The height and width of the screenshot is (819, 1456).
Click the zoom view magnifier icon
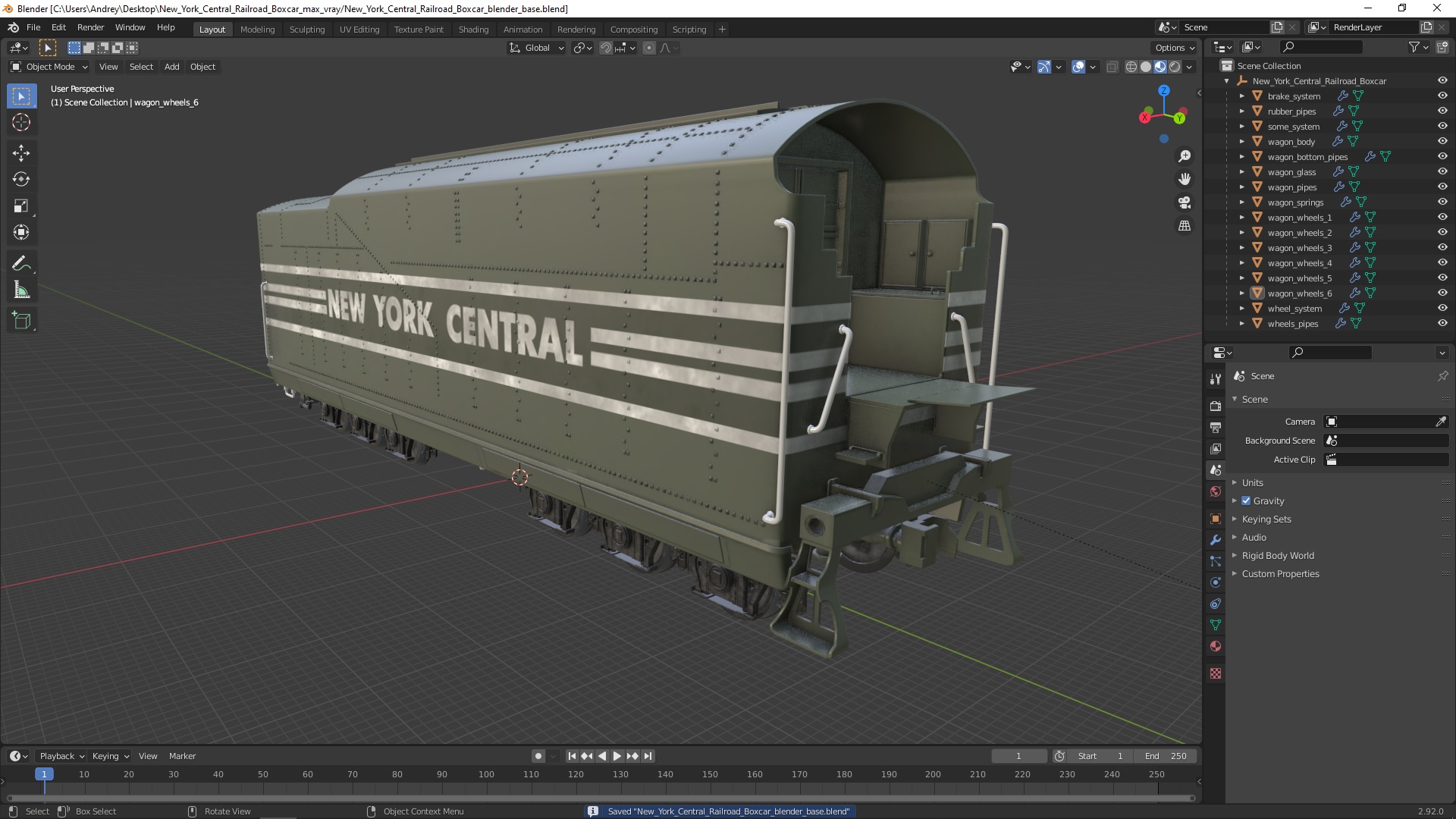click(1184, 156)
